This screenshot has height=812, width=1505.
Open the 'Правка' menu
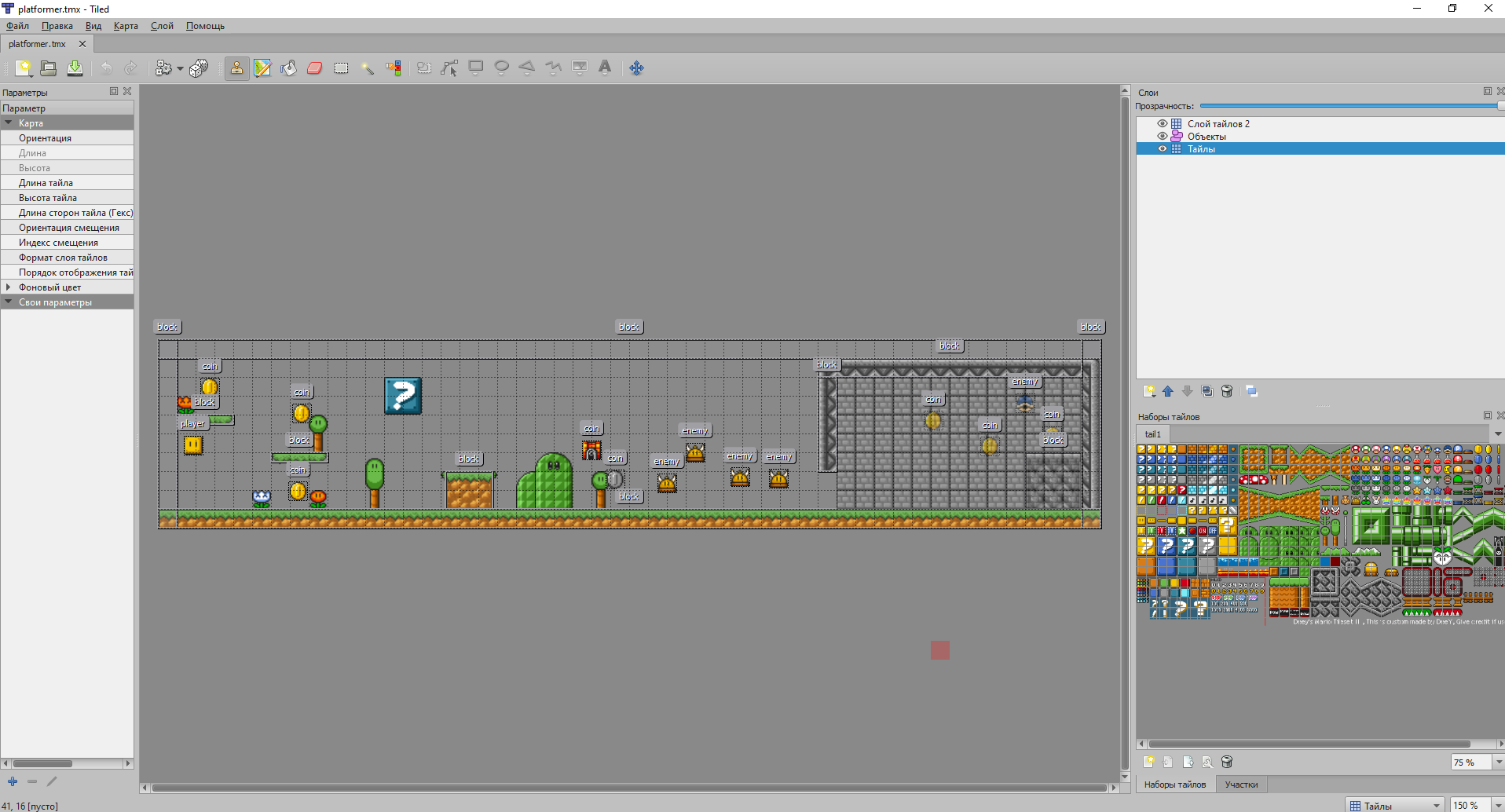(57, 26)
